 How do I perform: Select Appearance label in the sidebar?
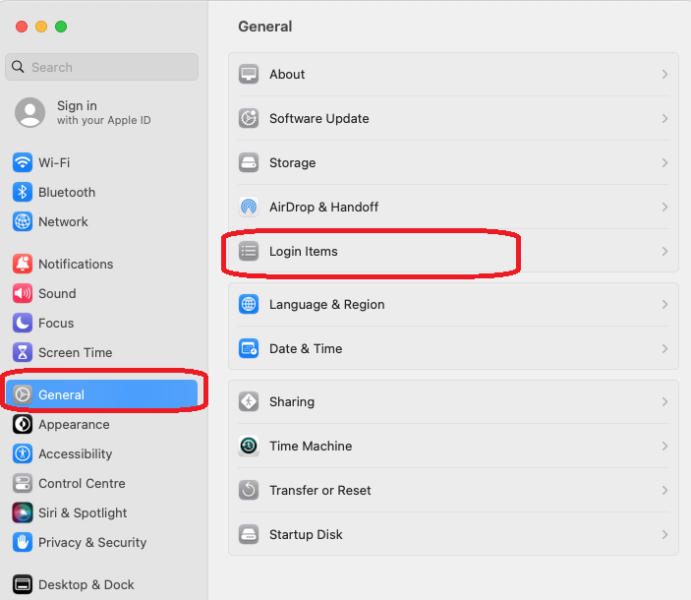coord(74,424)
